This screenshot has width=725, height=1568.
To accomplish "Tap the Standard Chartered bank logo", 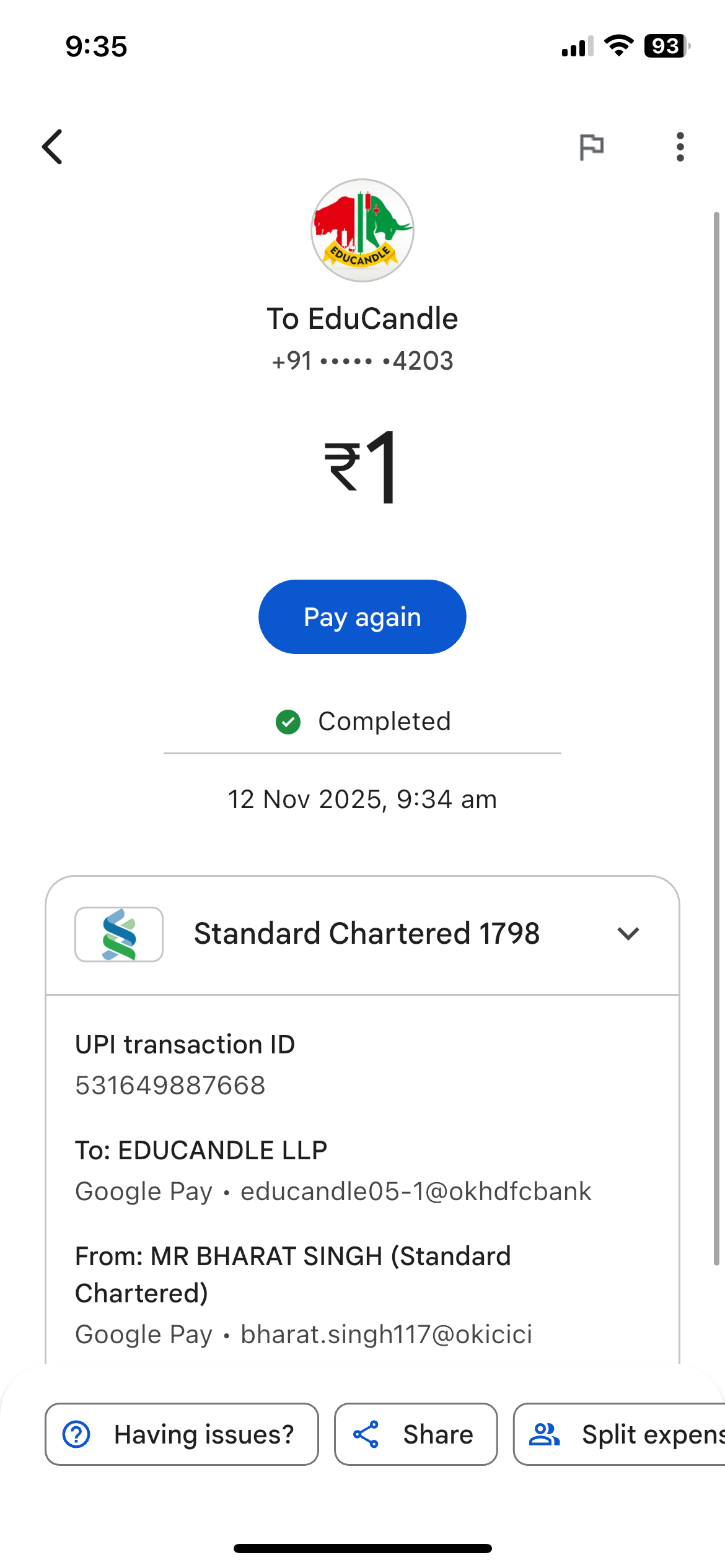I will [x=119, y=934].
